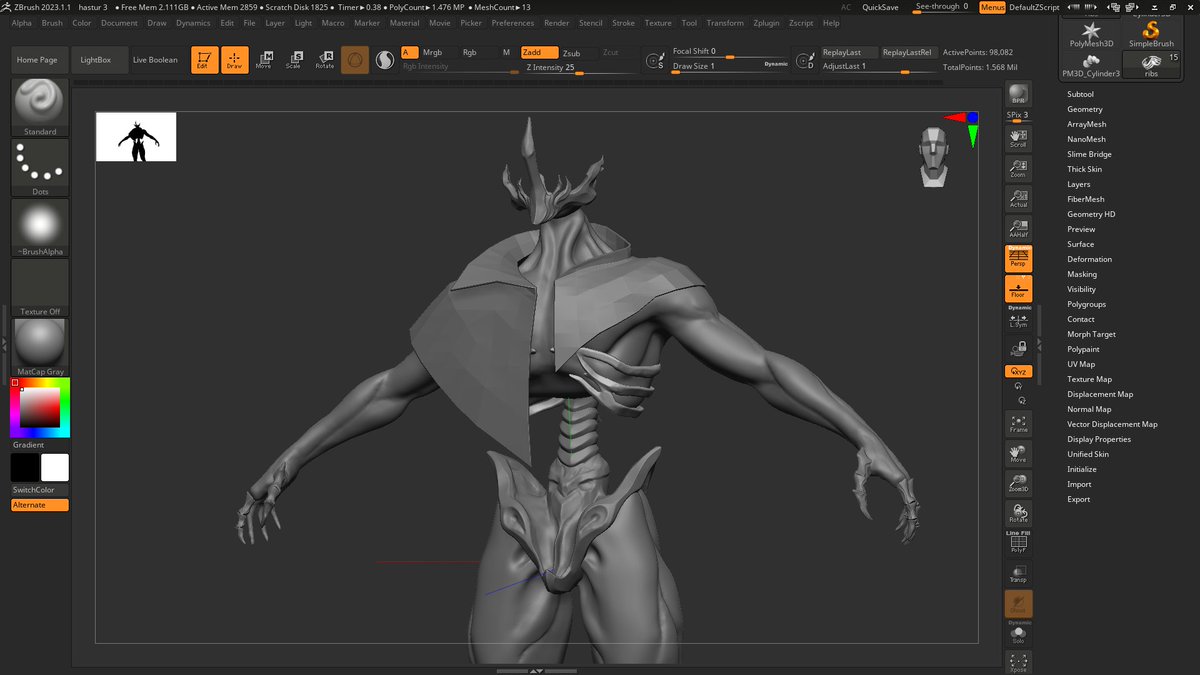Toggle the Floor grid
The width and height of the screenshot is (1200, 675).
1018,289
